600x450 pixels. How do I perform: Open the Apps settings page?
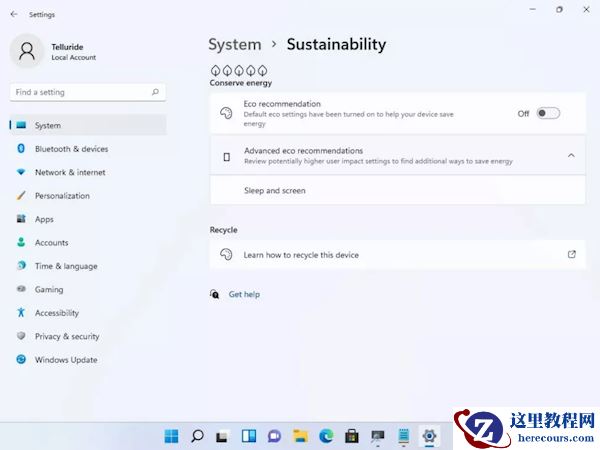click(x=88, y=219)
